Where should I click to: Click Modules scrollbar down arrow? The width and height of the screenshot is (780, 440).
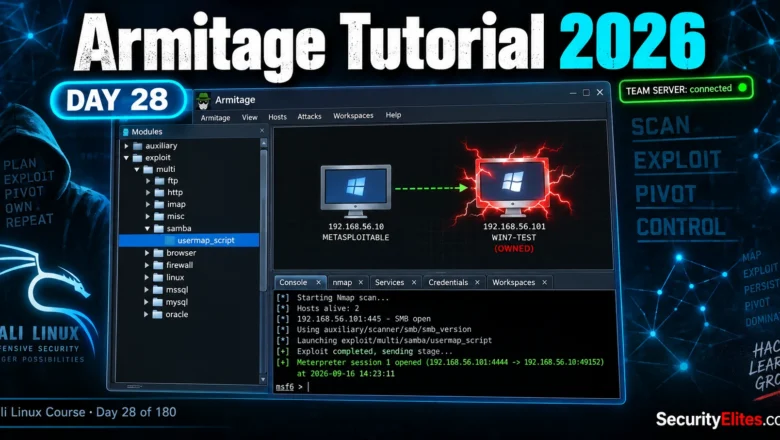pyautogui.click(x=264, y=379)
